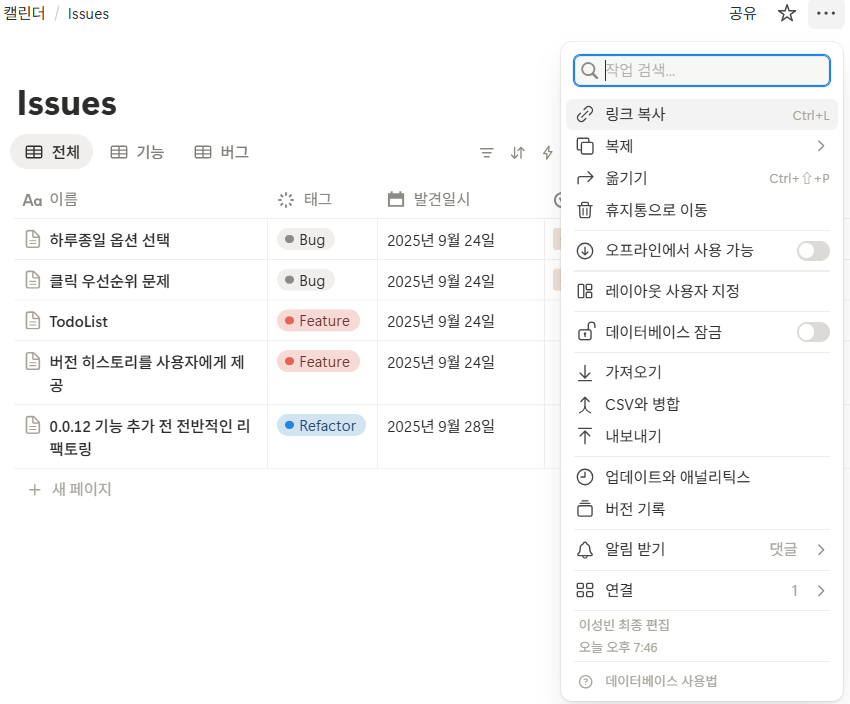
Task: Click the Refactor tag
Action: [x=321, y=425]
